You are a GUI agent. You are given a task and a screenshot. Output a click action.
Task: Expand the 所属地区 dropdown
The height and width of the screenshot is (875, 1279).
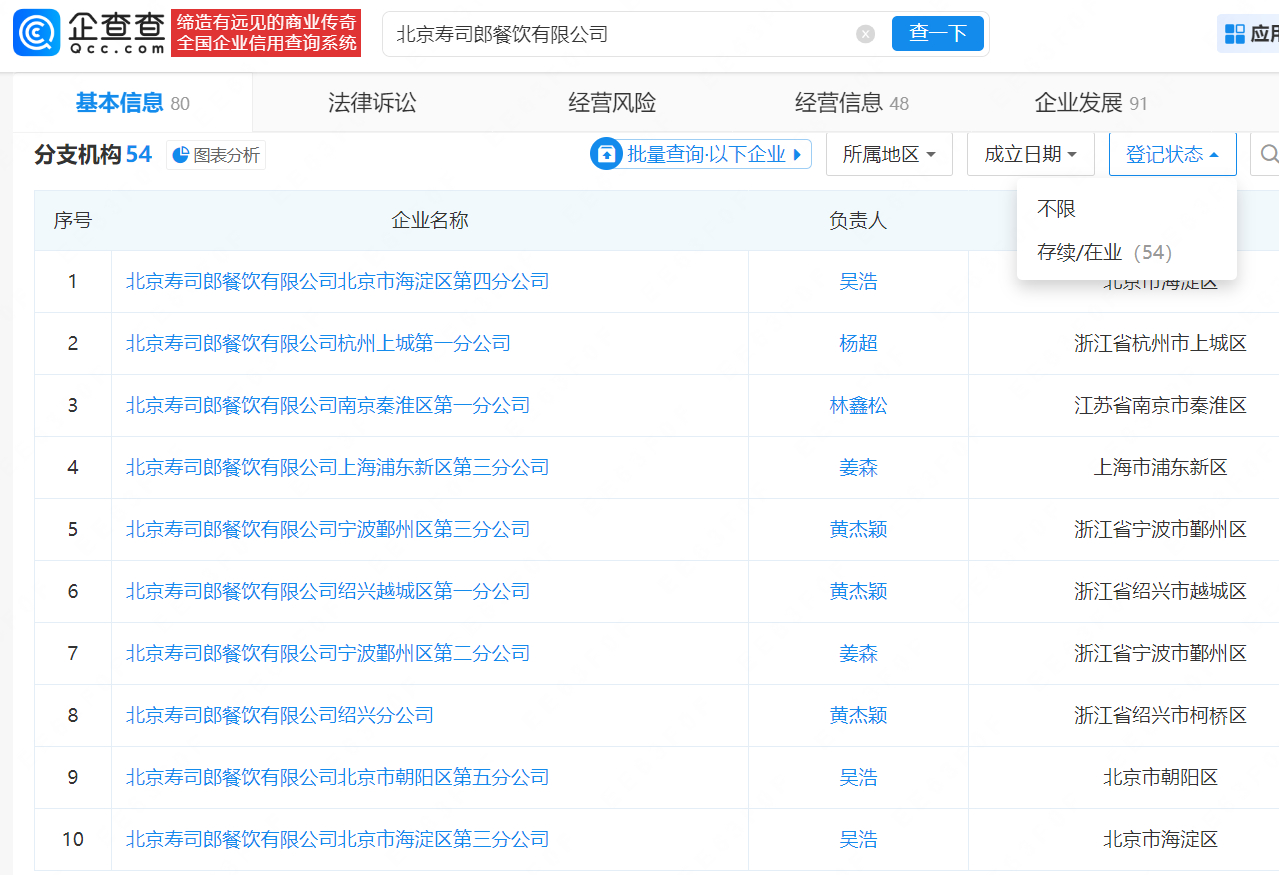pyautogui.click(x=889, y=154)
